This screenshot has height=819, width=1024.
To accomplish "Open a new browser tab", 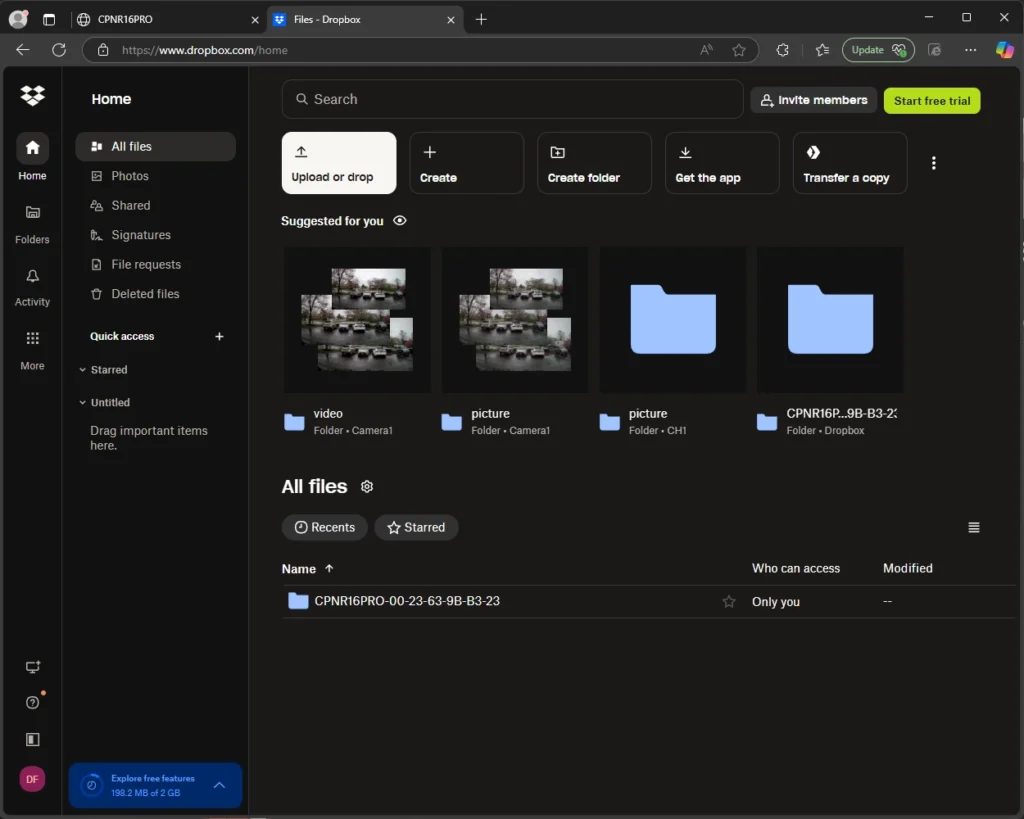I will [481, 20].
